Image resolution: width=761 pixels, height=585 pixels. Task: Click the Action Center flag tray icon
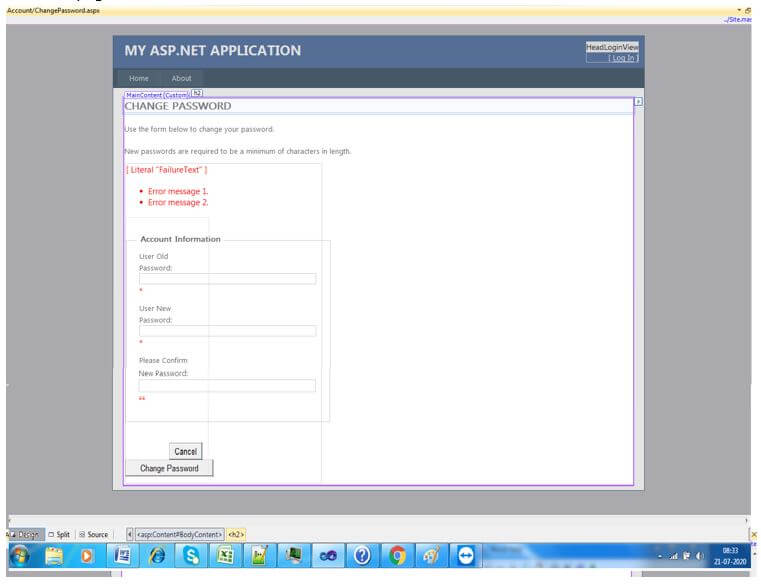point(687,556)
